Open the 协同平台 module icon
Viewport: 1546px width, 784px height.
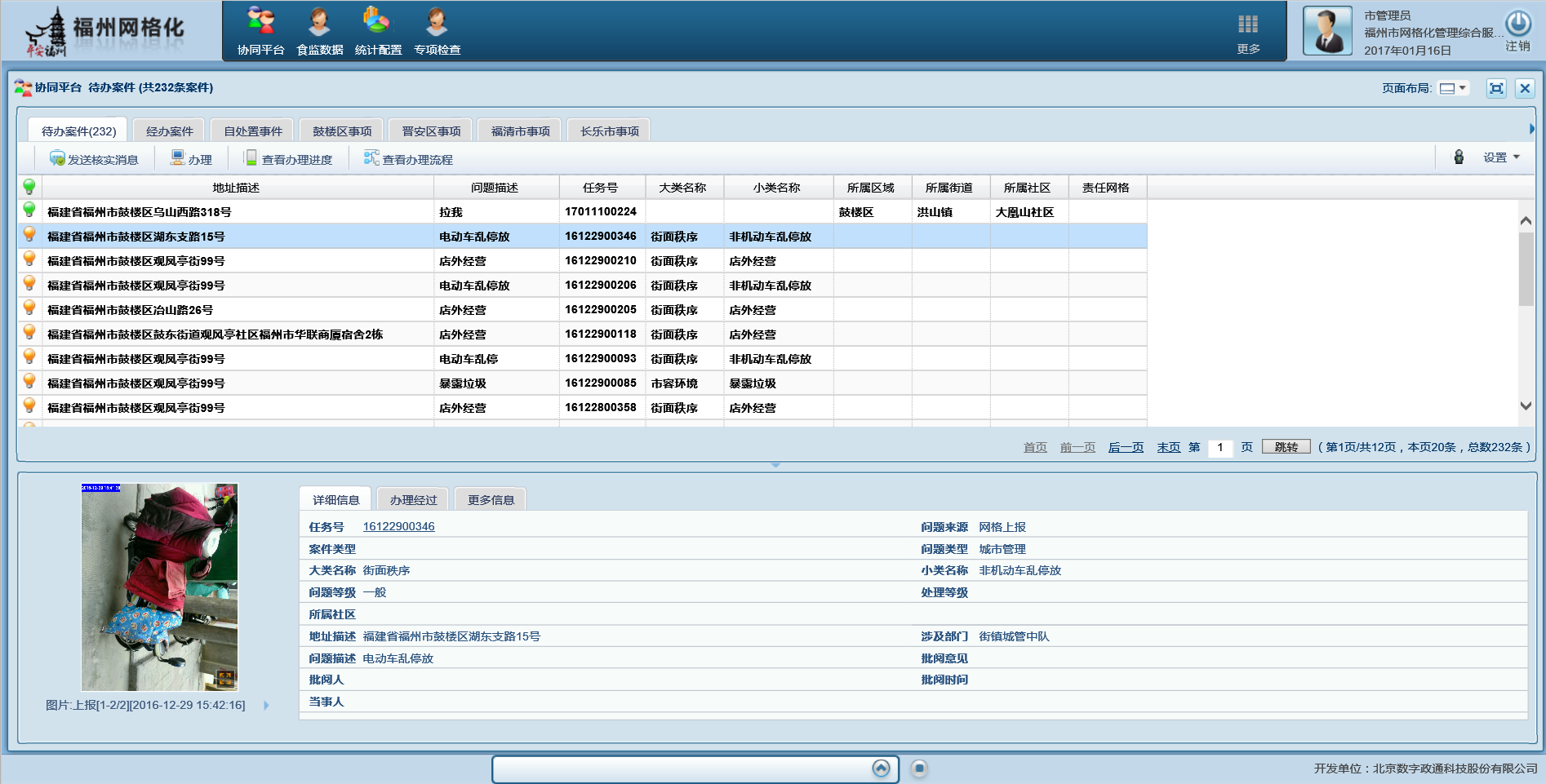click(260, 22)
